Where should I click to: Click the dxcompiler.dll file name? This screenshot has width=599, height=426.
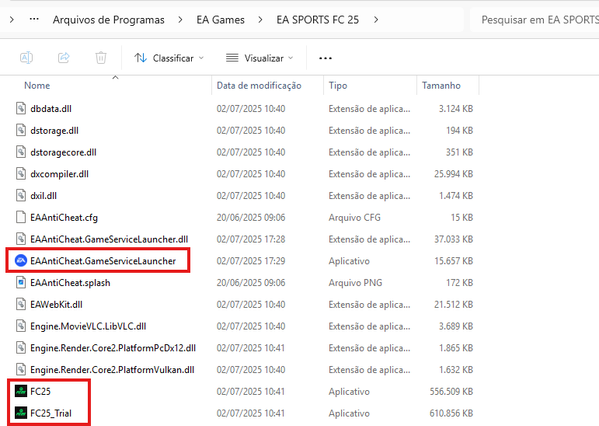[x=59, y=174]
